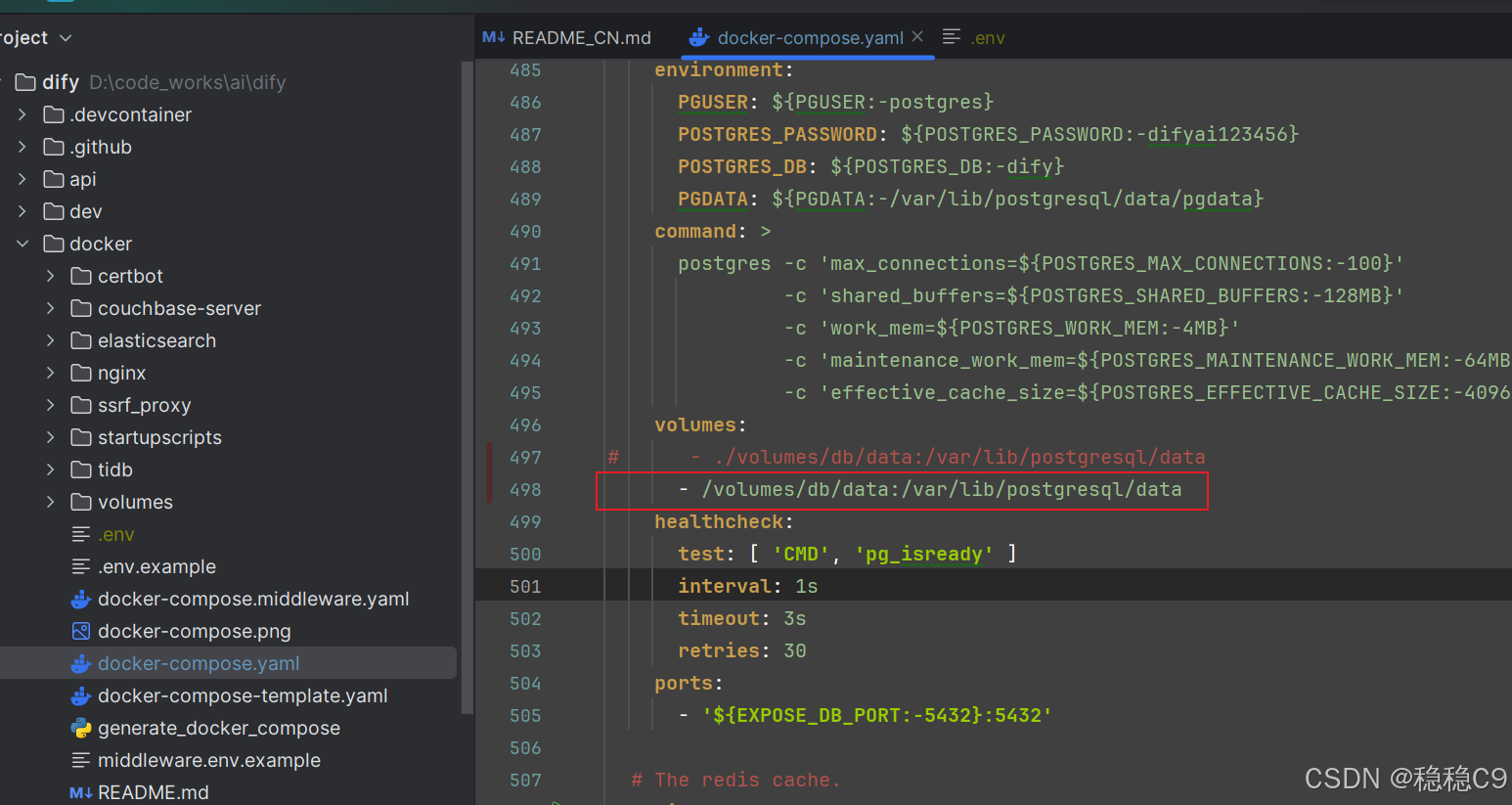Open docker-compose-template.yaml file

click(243, 695)
